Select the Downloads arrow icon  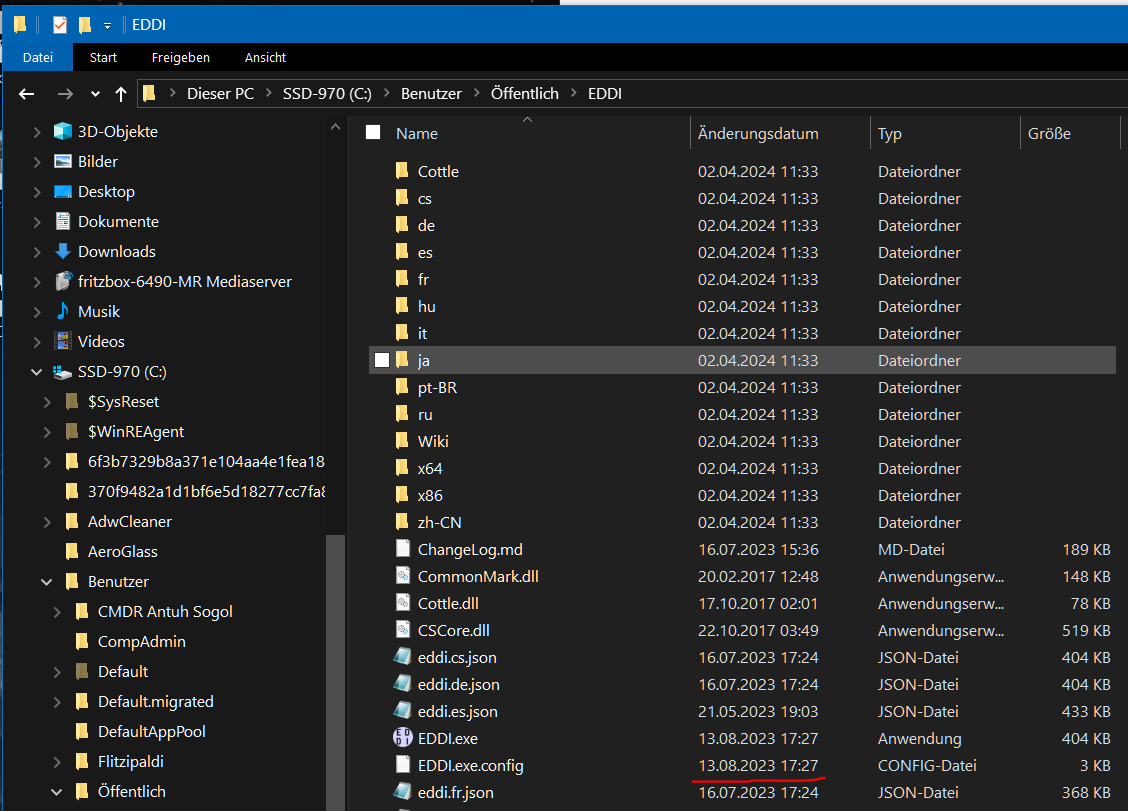coord(63,251)
